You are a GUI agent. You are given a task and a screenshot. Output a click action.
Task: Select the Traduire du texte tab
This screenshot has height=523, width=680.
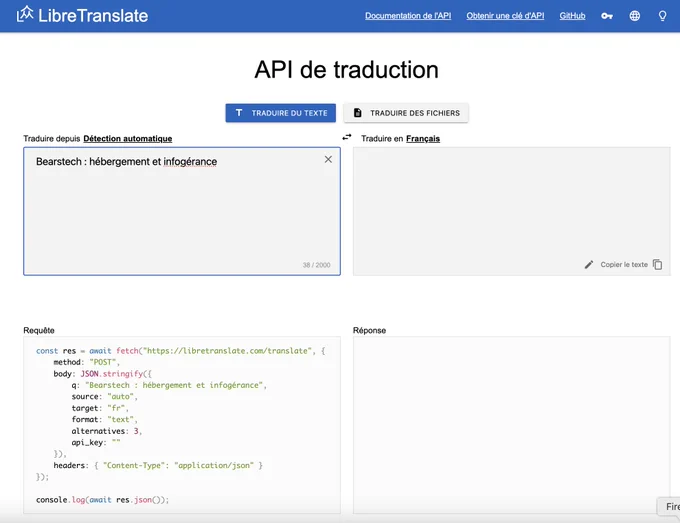(x=281, y=113)
